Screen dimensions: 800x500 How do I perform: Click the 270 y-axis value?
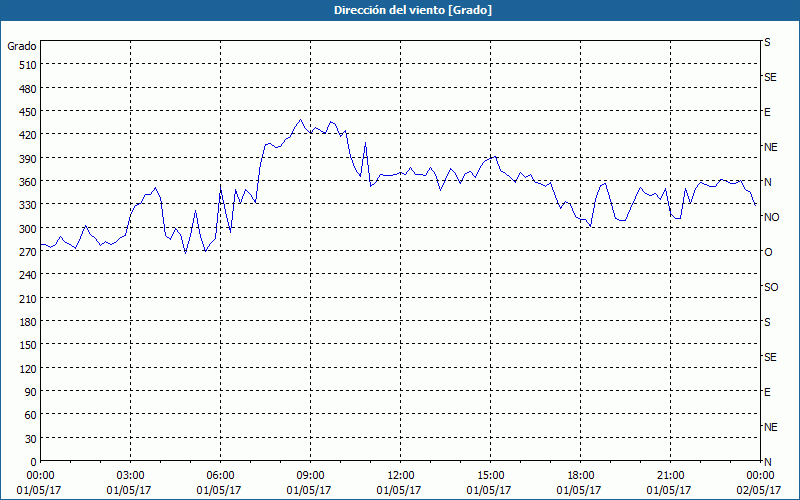click(x=28, y=252)
